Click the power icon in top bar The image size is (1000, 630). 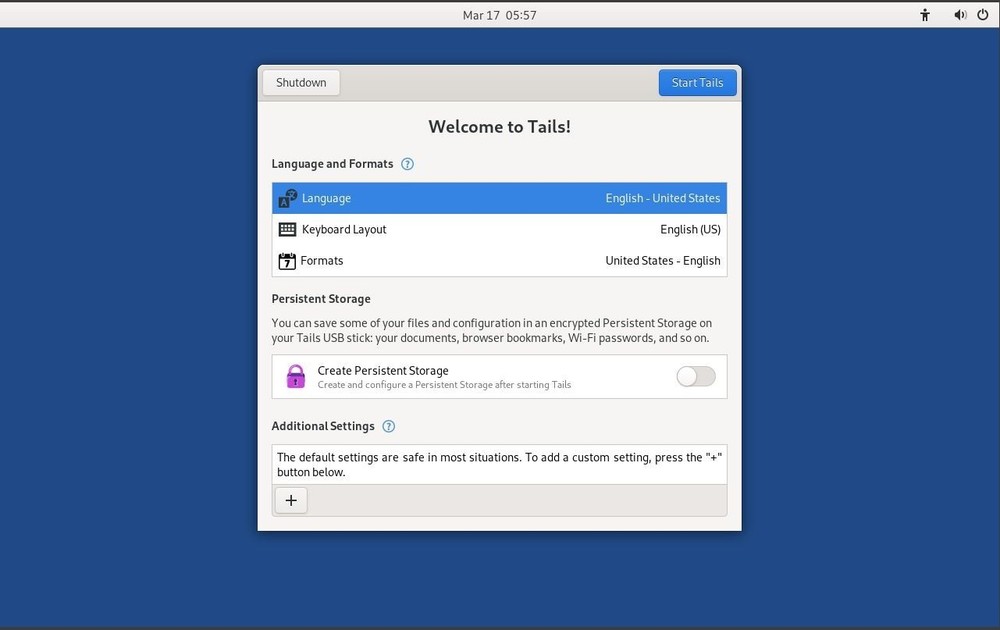988,14
